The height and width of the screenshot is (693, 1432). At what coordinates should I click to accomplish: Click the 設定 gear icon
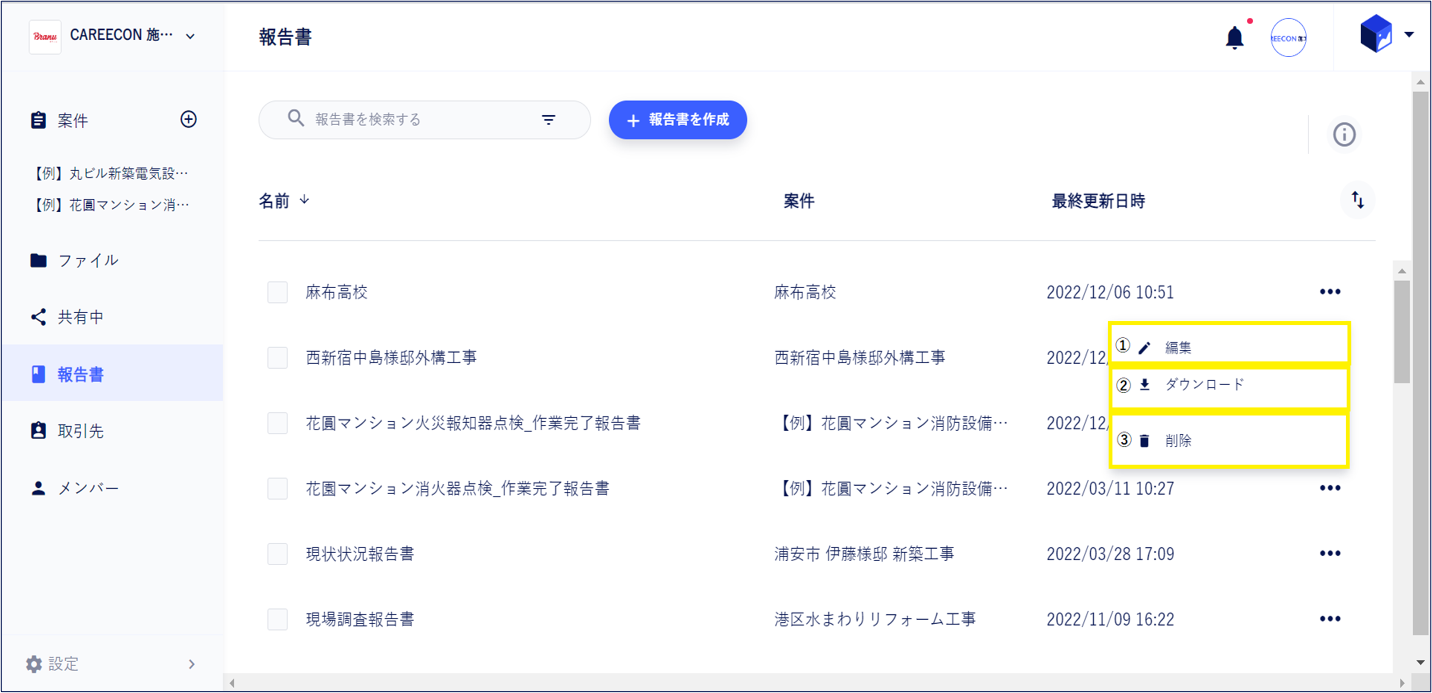pyautogui.click(x=34, y=664)
